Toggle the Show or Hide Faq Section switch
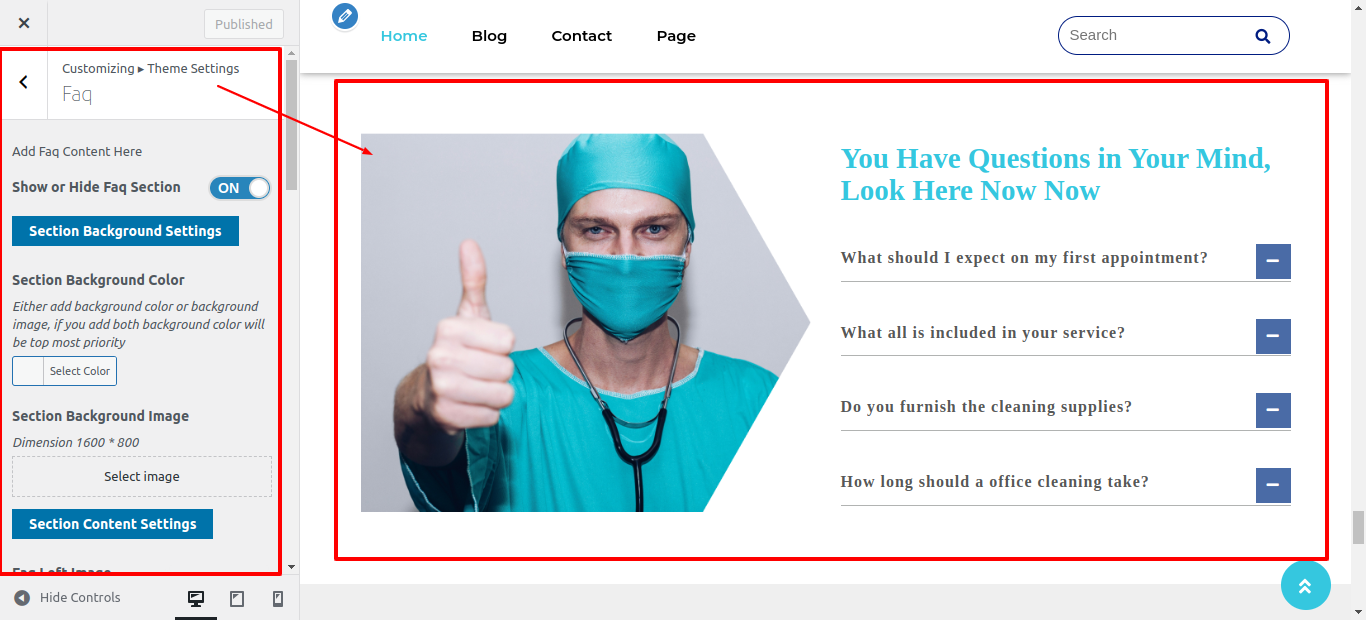This screenshot has height=620, width=1366. pyautogui.click(x=240, y=188)
